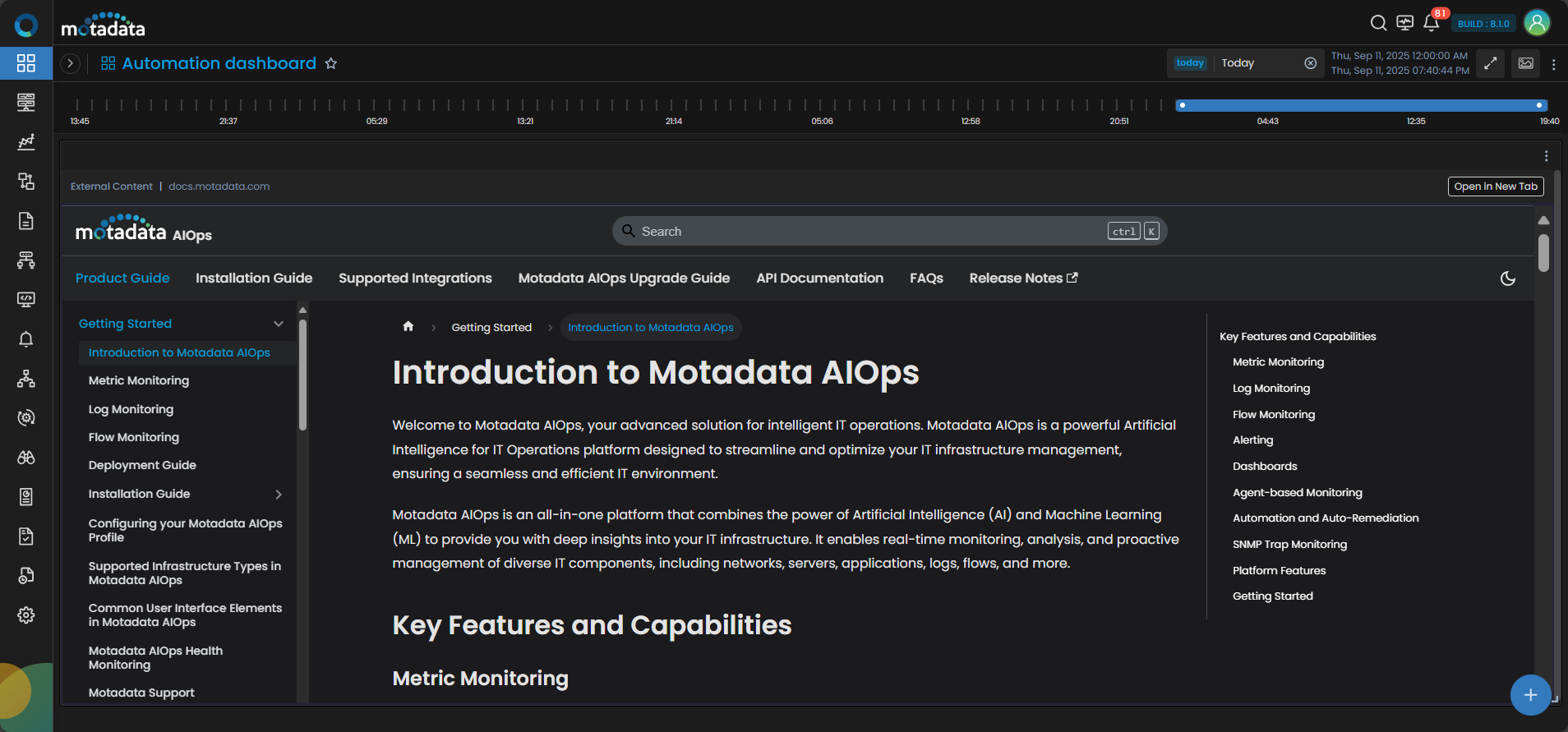1568x732 pixels.
Task: Toggle dark mode moon icon in docs
Action: coord(1508,279)
